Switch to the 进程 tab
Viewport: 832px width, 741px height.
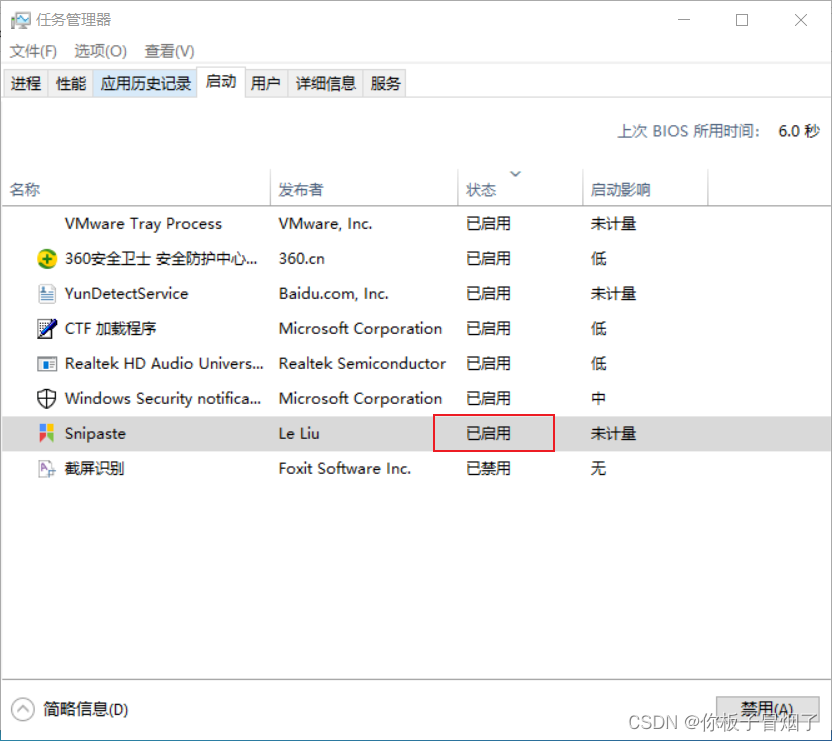click(x=26, y=83)
